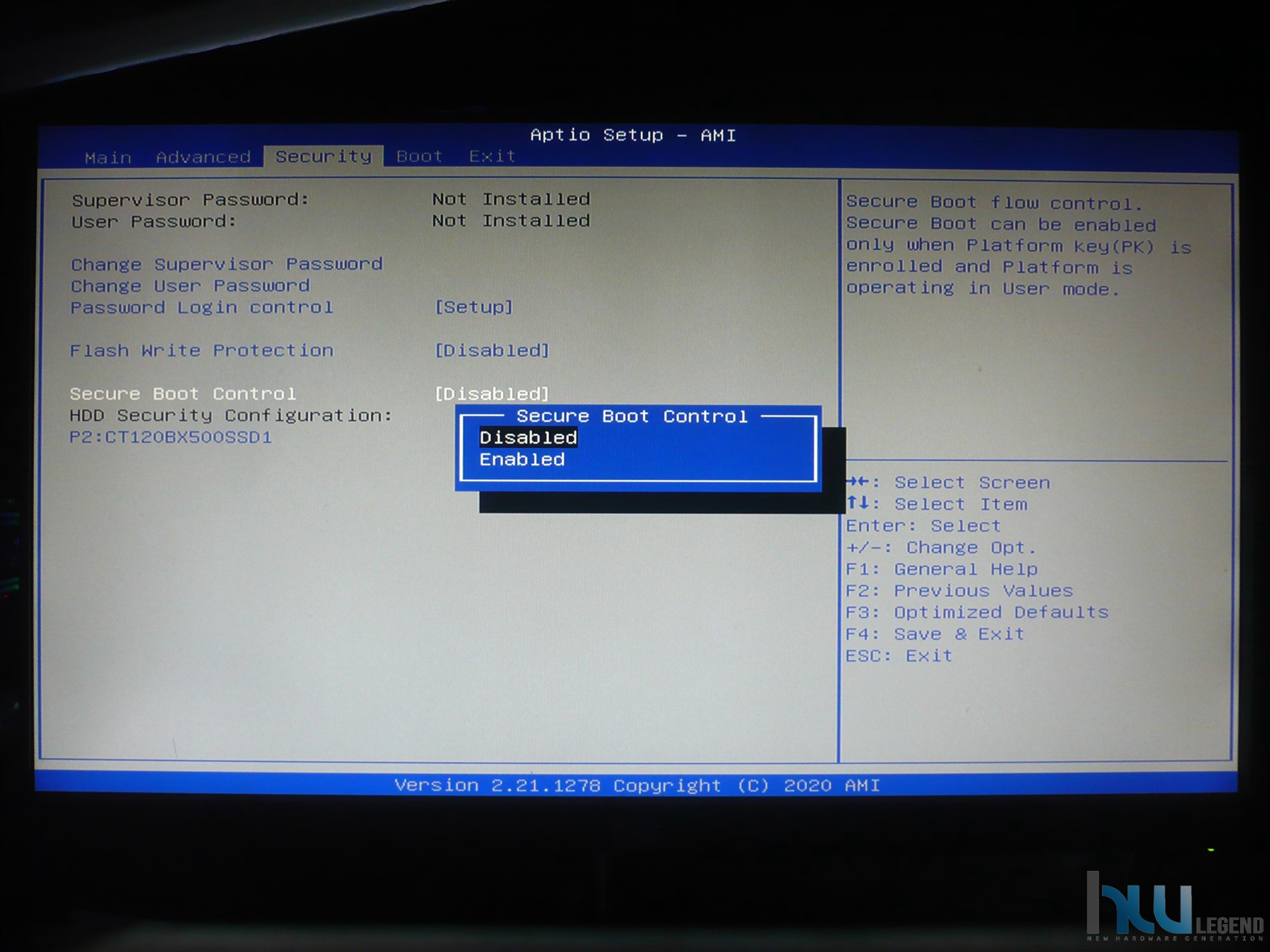Screen dimensions: 1270x952
Task: Click Supervisor Password Not Installed value
Action: tap(511, 199)
